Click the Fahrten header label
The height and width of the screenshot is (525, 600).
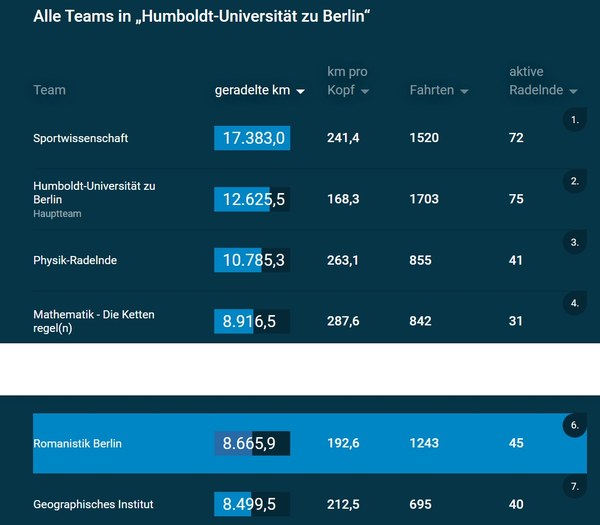(x=432, y=90)
